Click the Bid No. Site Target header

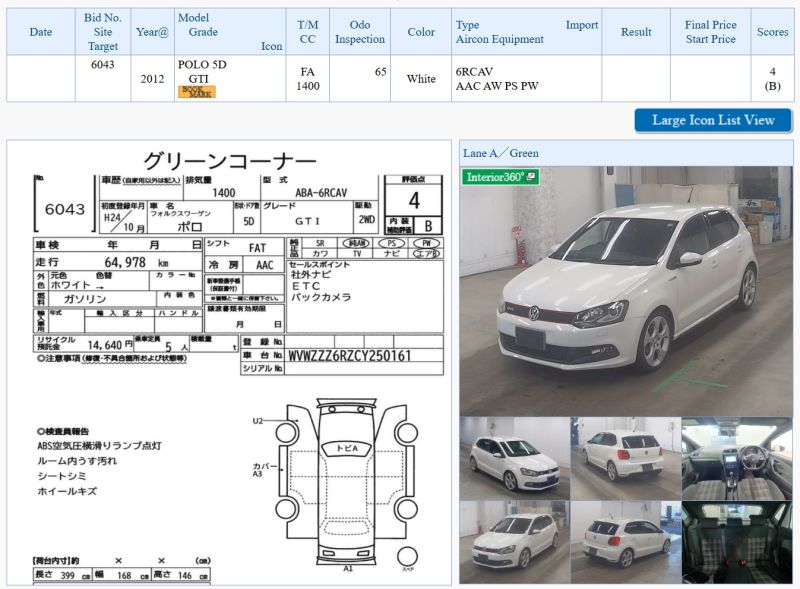tap(103, 32)
